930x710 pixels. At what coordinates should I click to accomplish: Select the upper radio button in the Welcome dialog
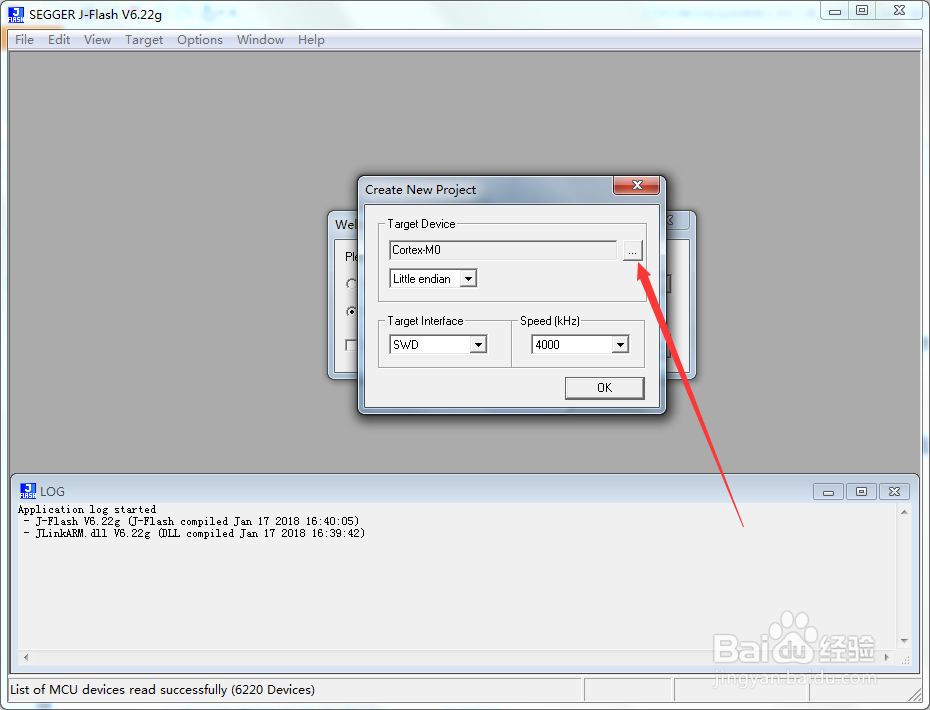pyautogui.click(x=352, y=284)
